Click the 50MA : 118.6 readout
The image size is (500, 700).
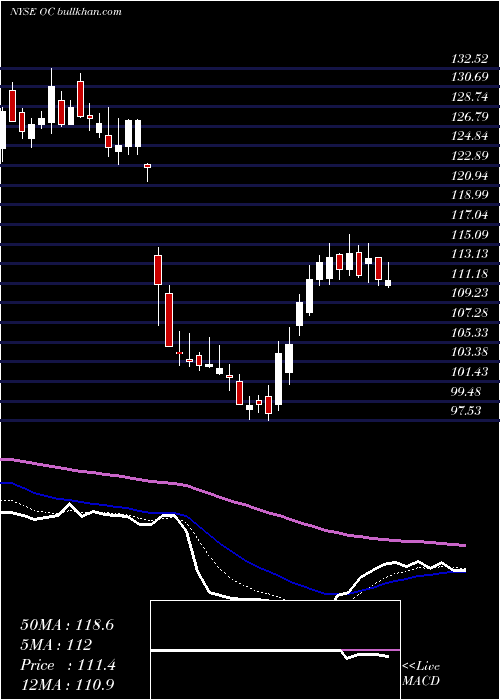(x=67, y=625)
